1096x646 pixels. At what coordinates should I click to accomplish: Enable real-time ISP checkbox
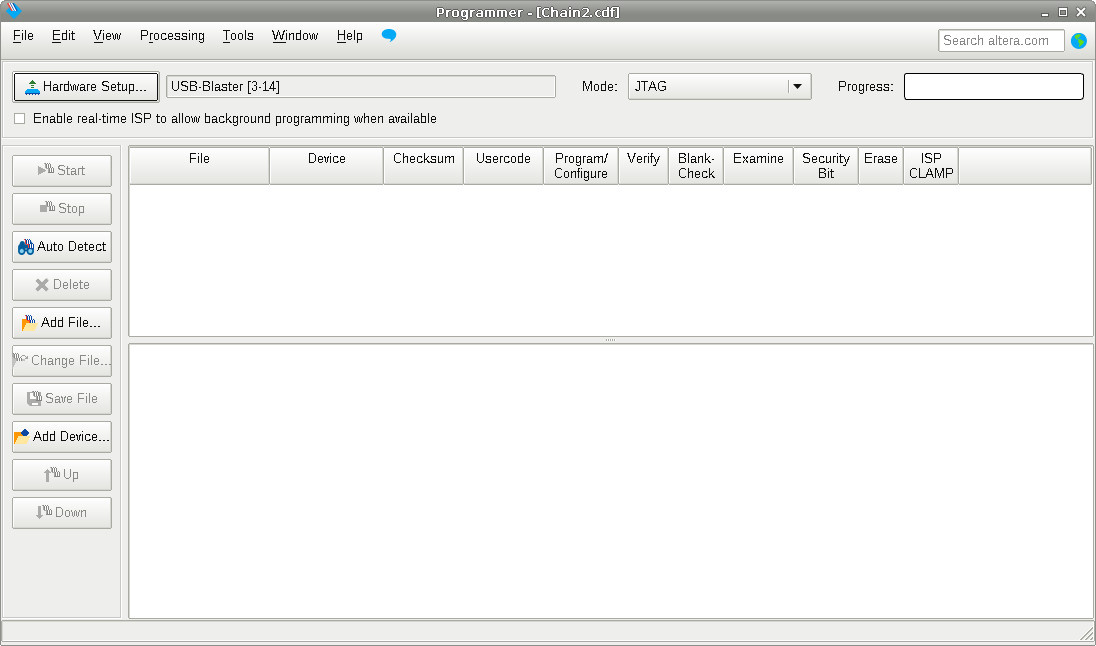[20, 119]
